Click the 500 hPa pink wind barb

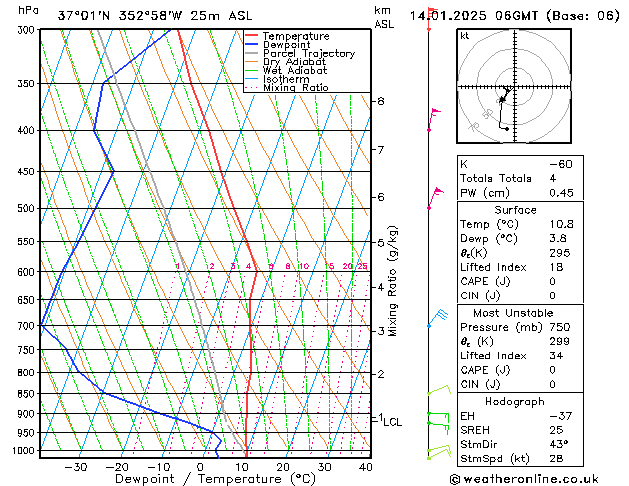click(x=435, y=198)
